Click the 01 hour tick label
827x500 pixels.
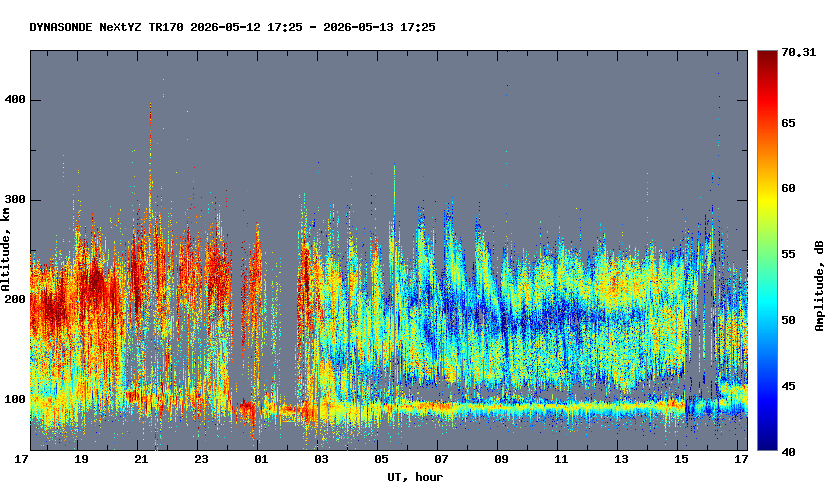click(x=261, y=459)
